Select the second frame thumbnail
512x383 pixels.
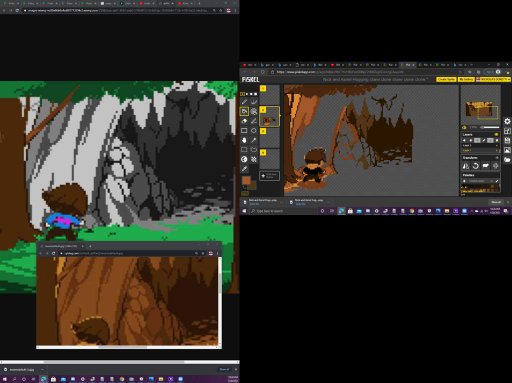(269, 116)
